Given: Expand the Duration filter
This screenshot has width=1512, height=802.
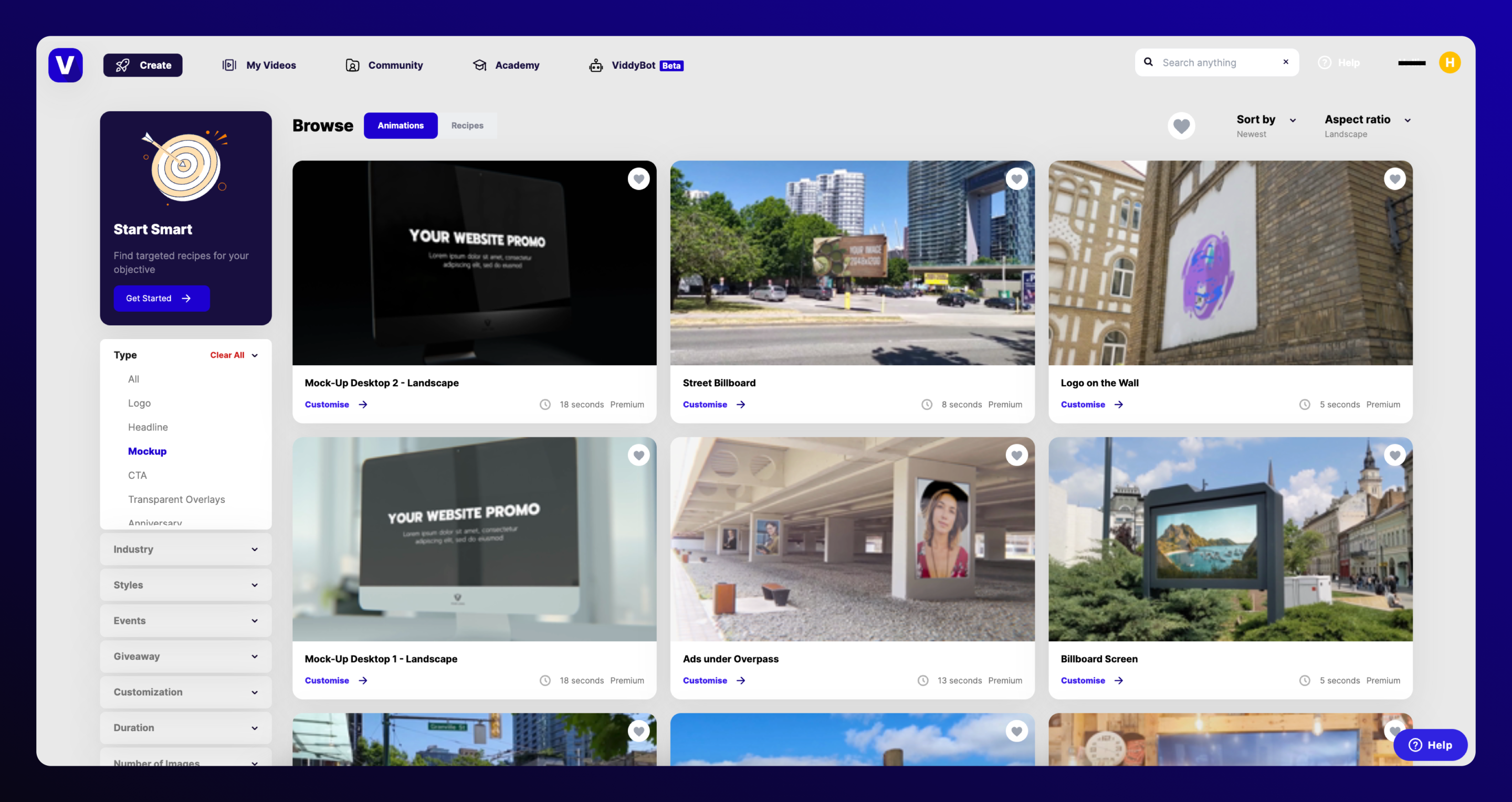Looking at the screenshot, I should [185, 728].
